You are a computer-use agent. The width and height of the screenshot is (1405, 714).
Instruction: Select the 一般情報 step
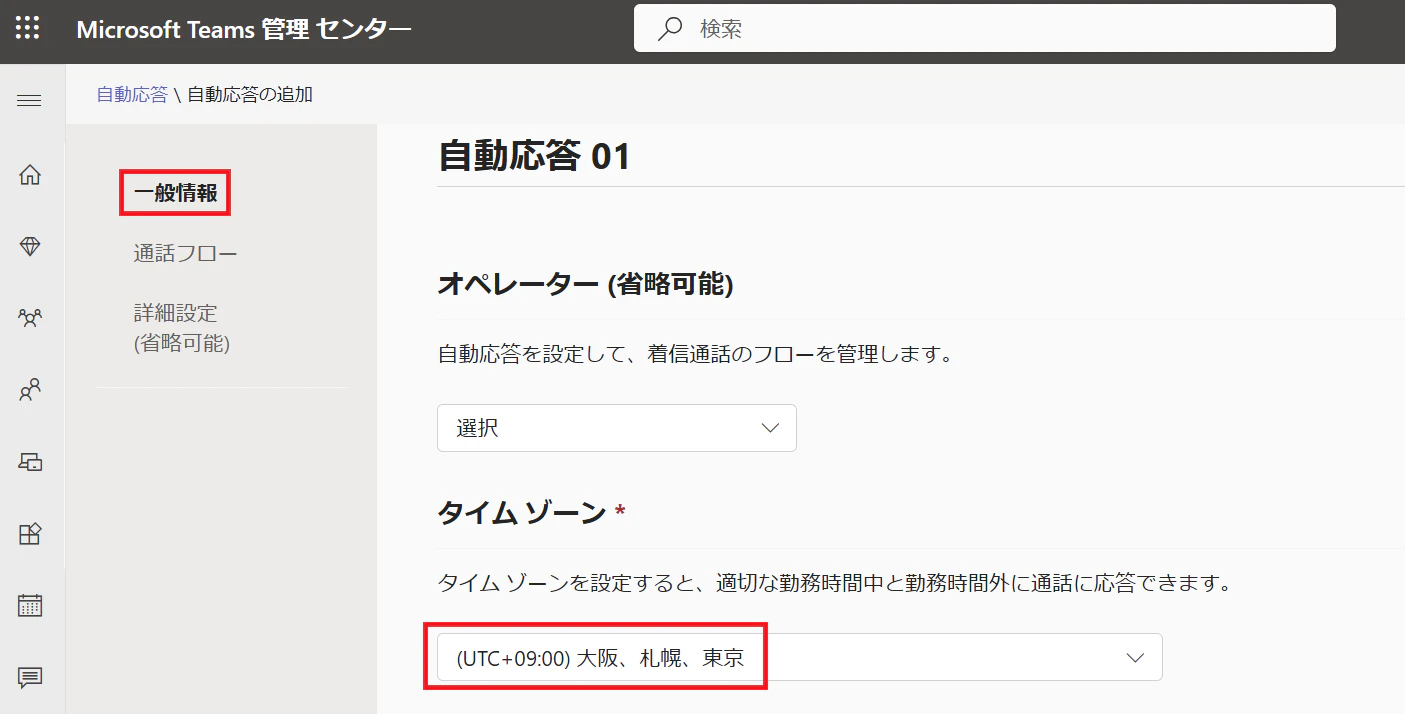click(x=176, y=193)
